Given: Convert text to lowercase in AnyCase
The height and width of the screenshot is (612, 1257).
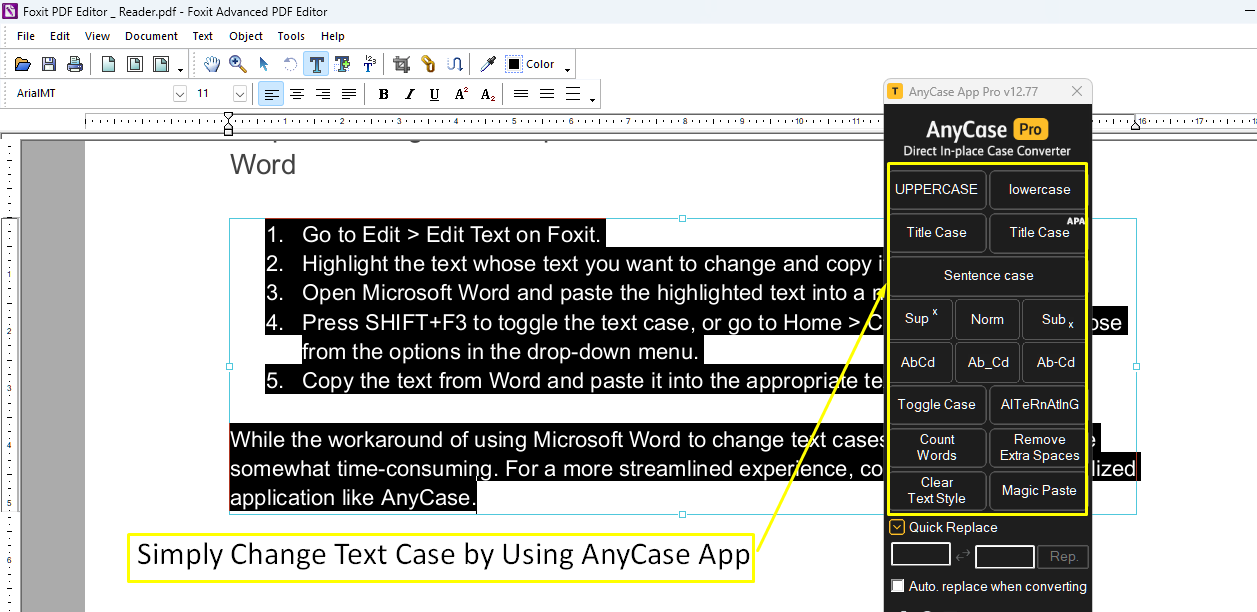Looking at the screenshot, I should [1039, 189].
